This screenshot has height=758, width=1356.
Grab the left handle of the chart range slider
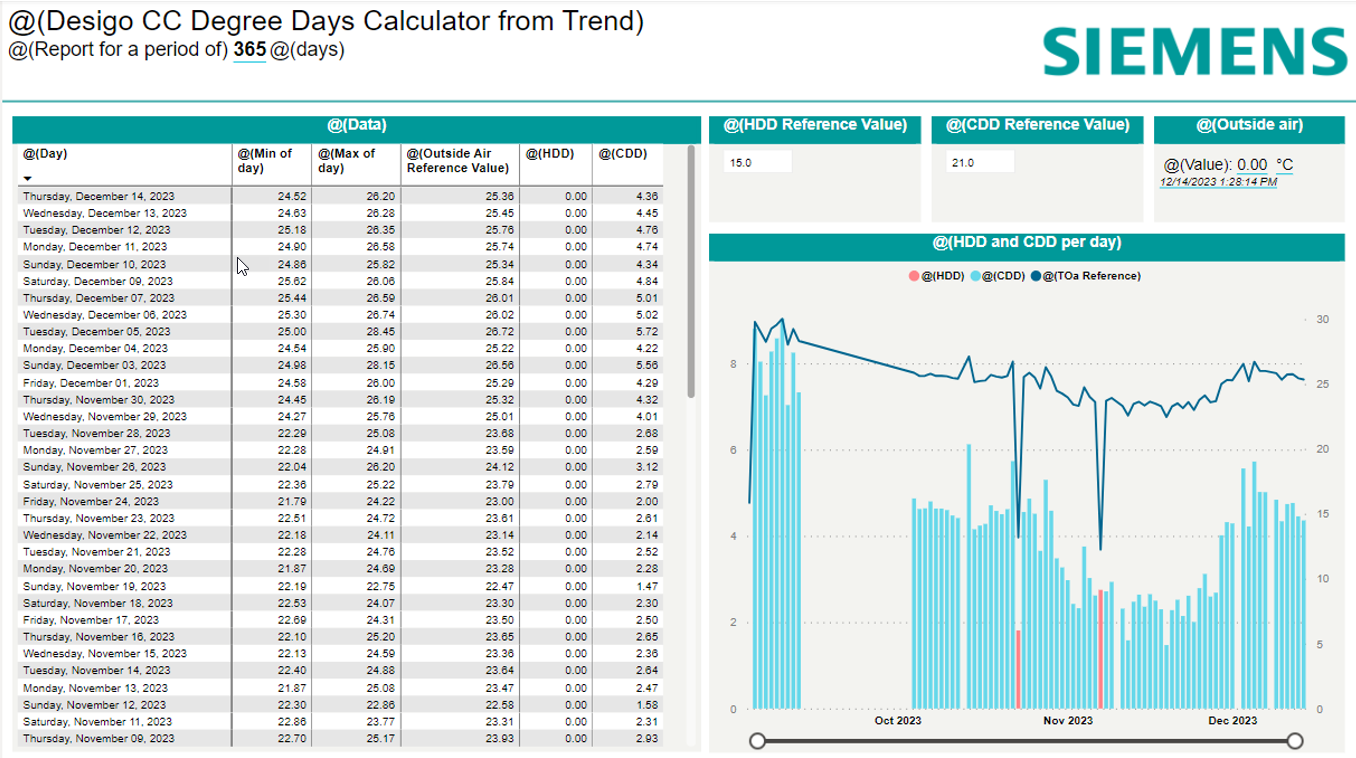click(758, 740)
